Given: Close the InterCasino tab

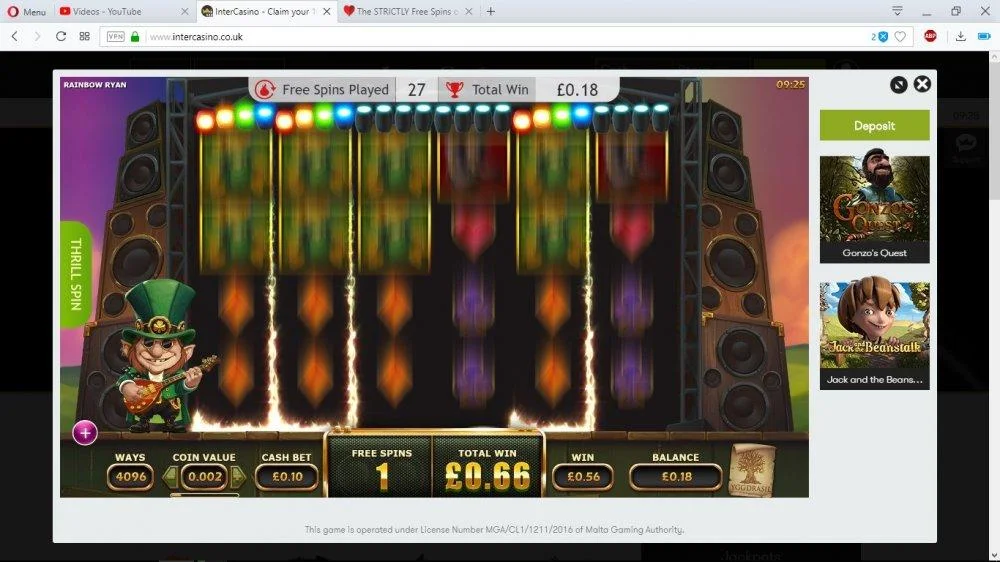Looking at the screenshot, I should [327, 11].
